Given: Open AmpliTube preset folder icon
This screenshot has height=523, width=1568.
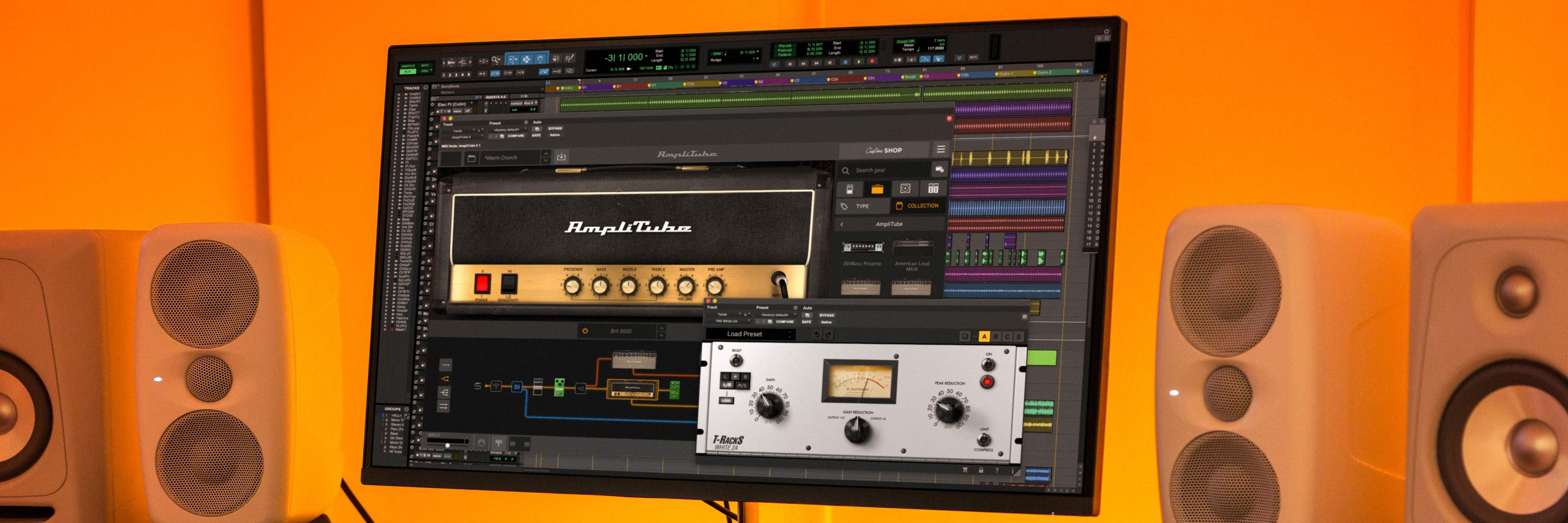Looking at the screenshot, I should [471, 158].
